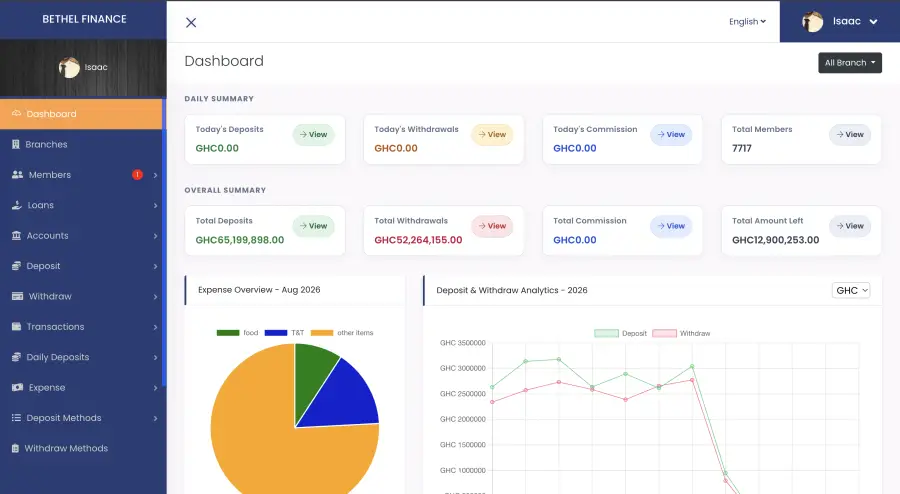
Task: Click the Members people icon
Action: coord(17,174)
